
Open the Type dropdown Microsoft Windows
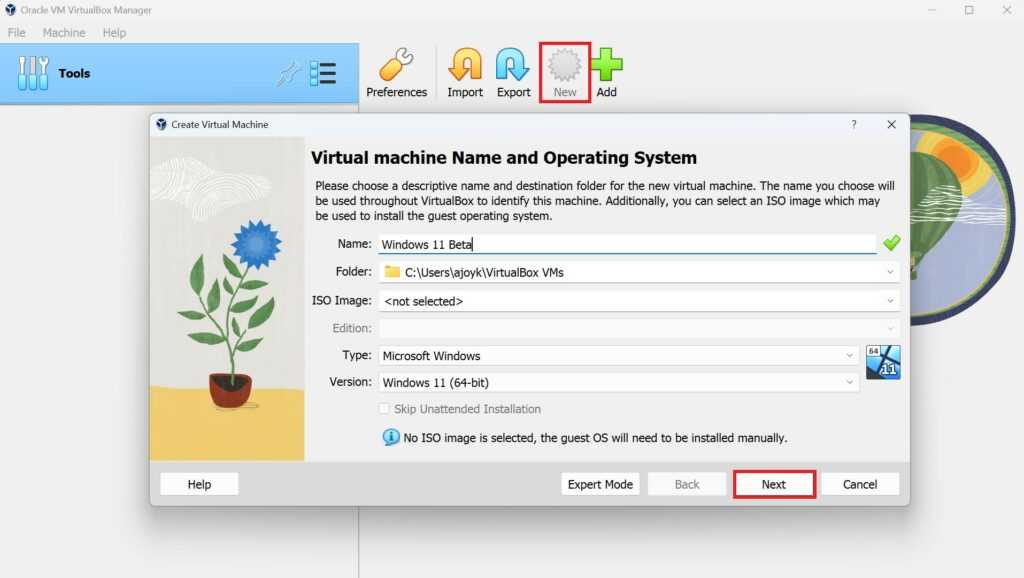(x=618, y=356)
